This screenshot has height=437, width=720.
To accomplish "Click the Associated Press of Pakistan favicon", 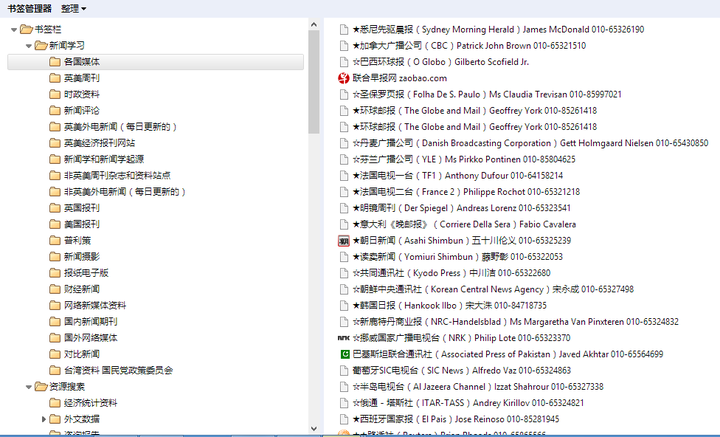I will tap(344, 354).
